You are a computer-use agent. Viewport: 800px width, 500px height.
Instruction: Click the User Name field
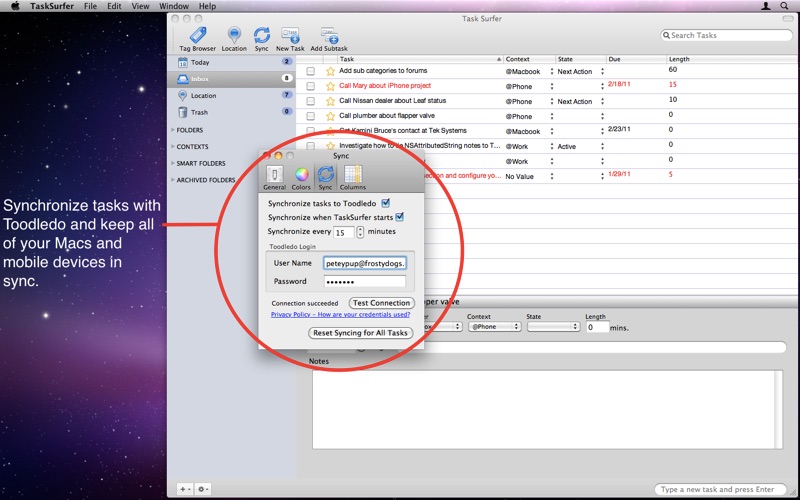(365, 263)
